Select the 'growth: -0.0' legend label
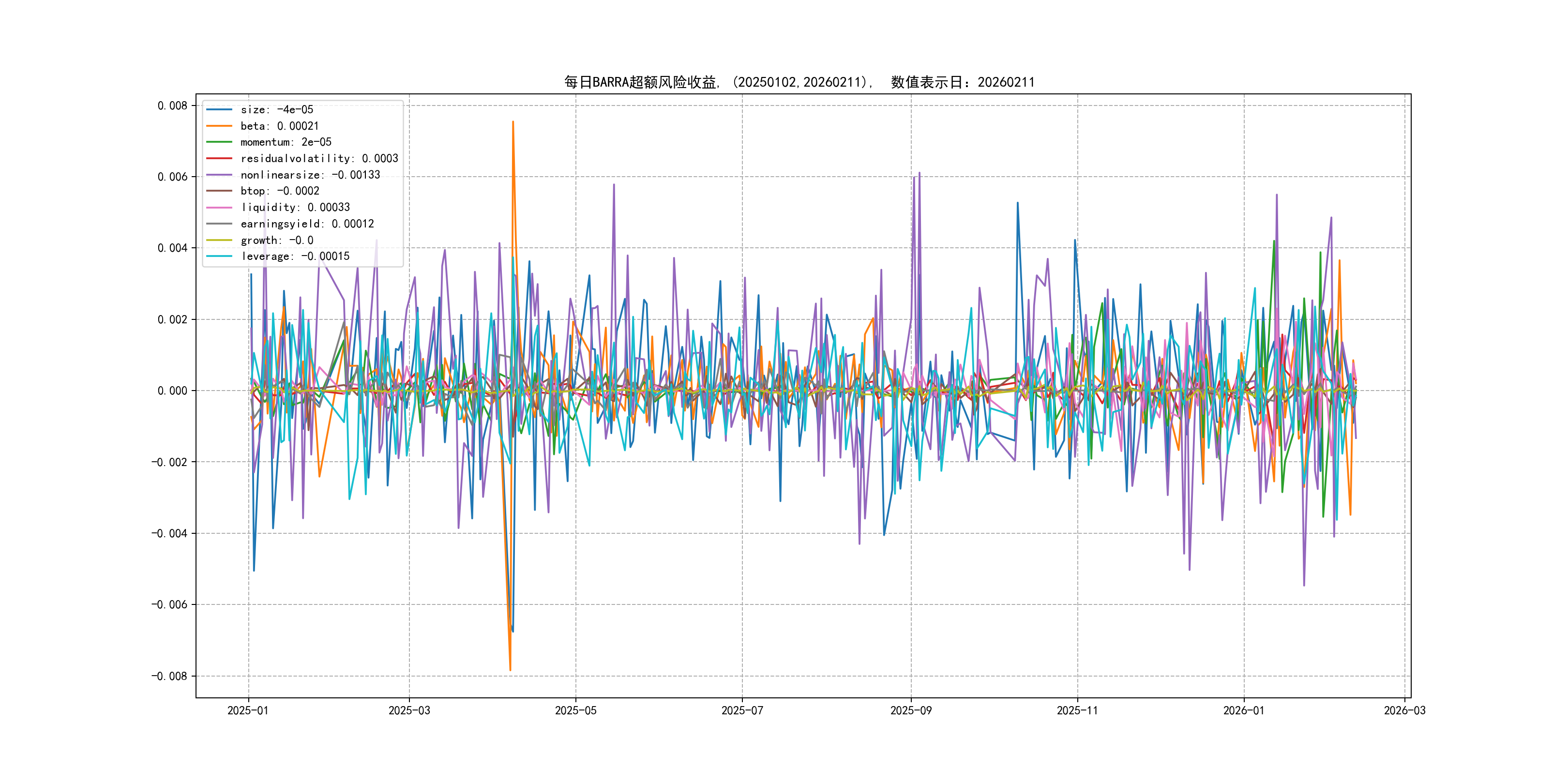1568x784 pixels. [276, 241]
